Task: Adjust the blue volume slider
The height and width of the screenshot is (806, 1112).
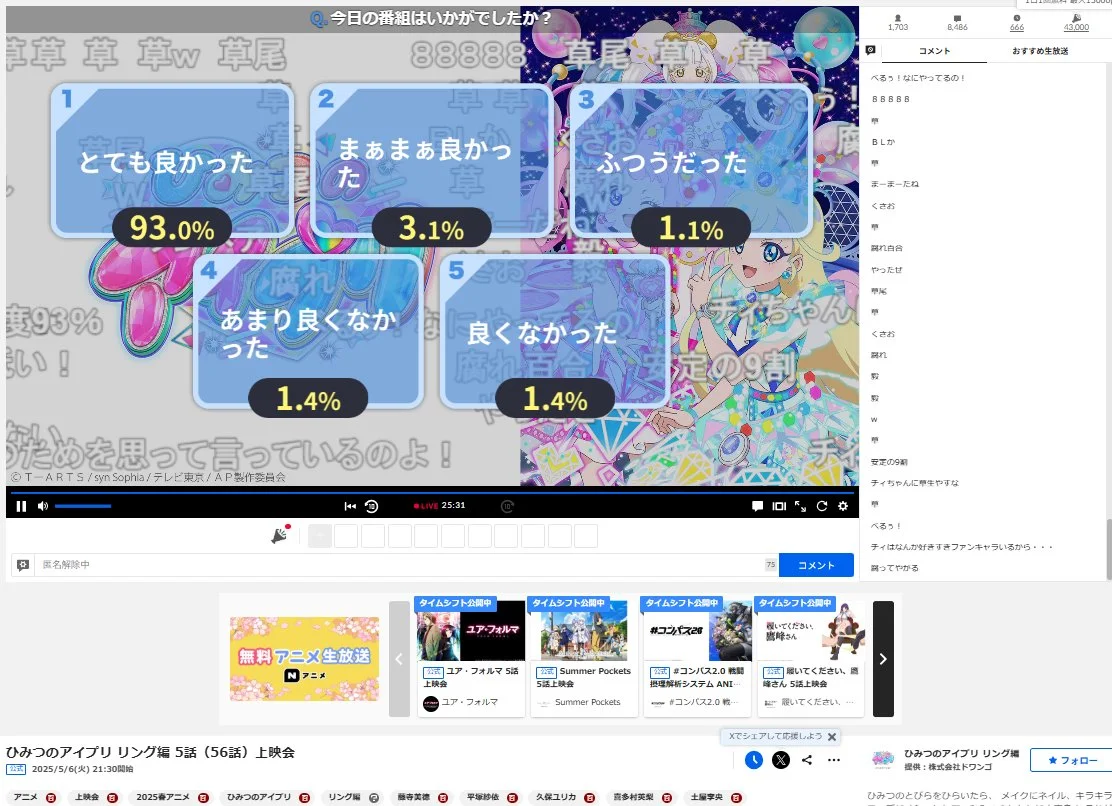Action: click(x=83, y=506)
